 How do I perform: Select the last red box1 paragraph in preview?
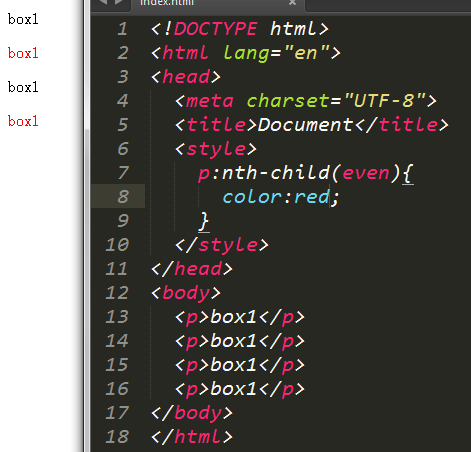[x=23, y=121]
